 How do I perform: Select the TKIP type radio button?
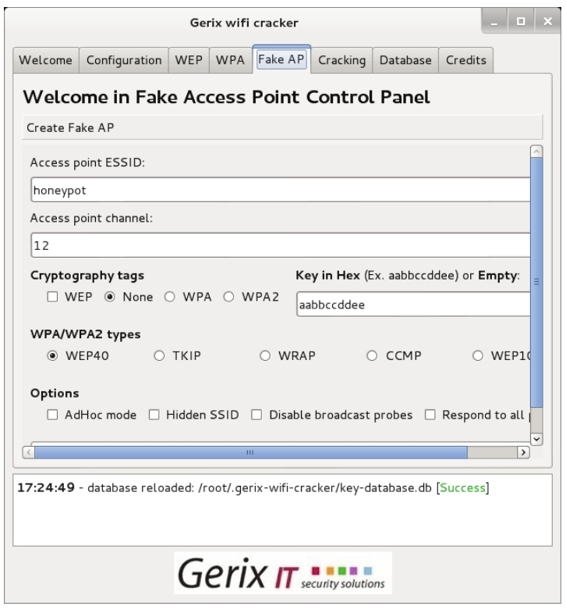pos(159,356)
